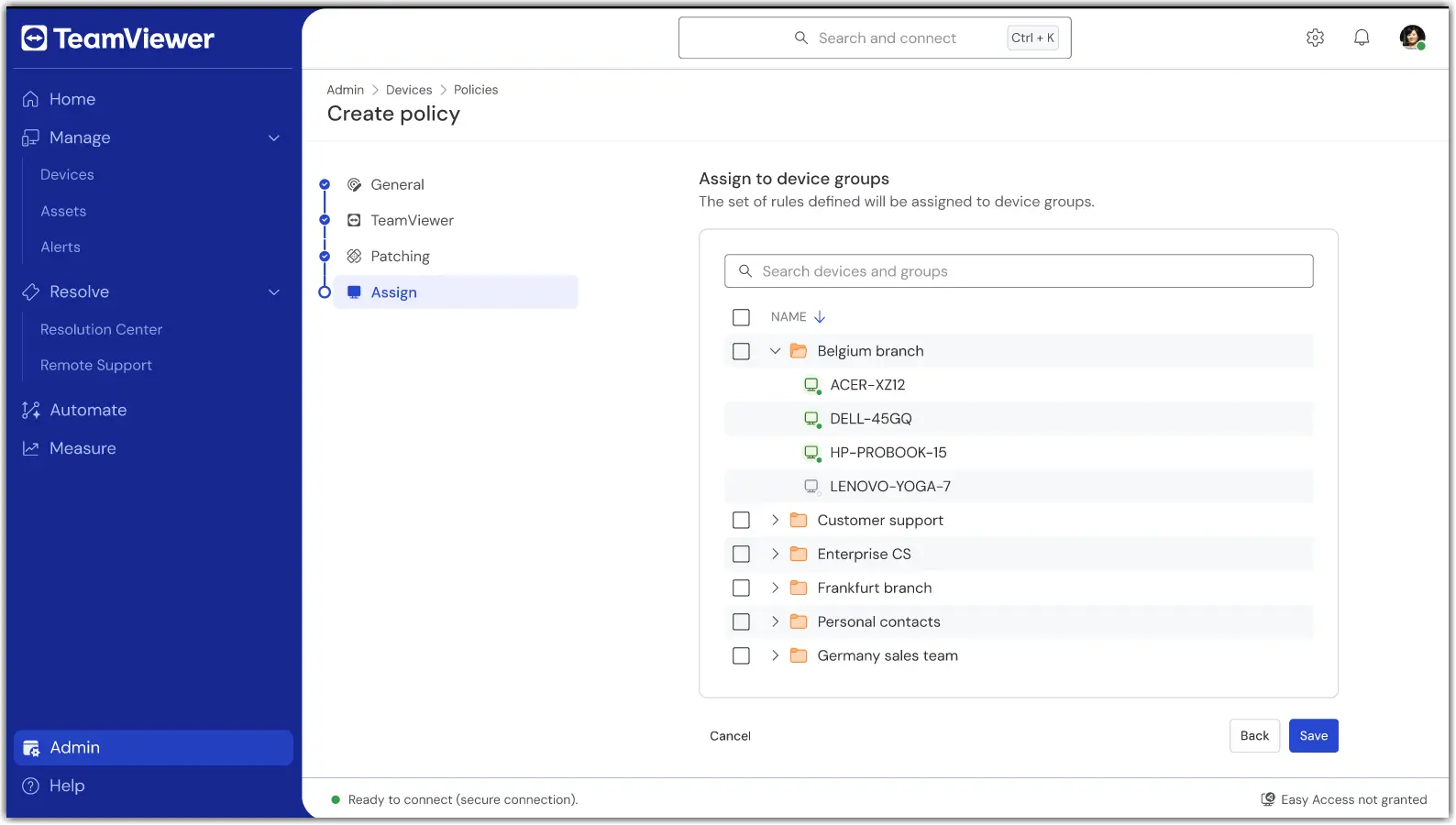Click the Home house icon

click(x=30, y=99)
